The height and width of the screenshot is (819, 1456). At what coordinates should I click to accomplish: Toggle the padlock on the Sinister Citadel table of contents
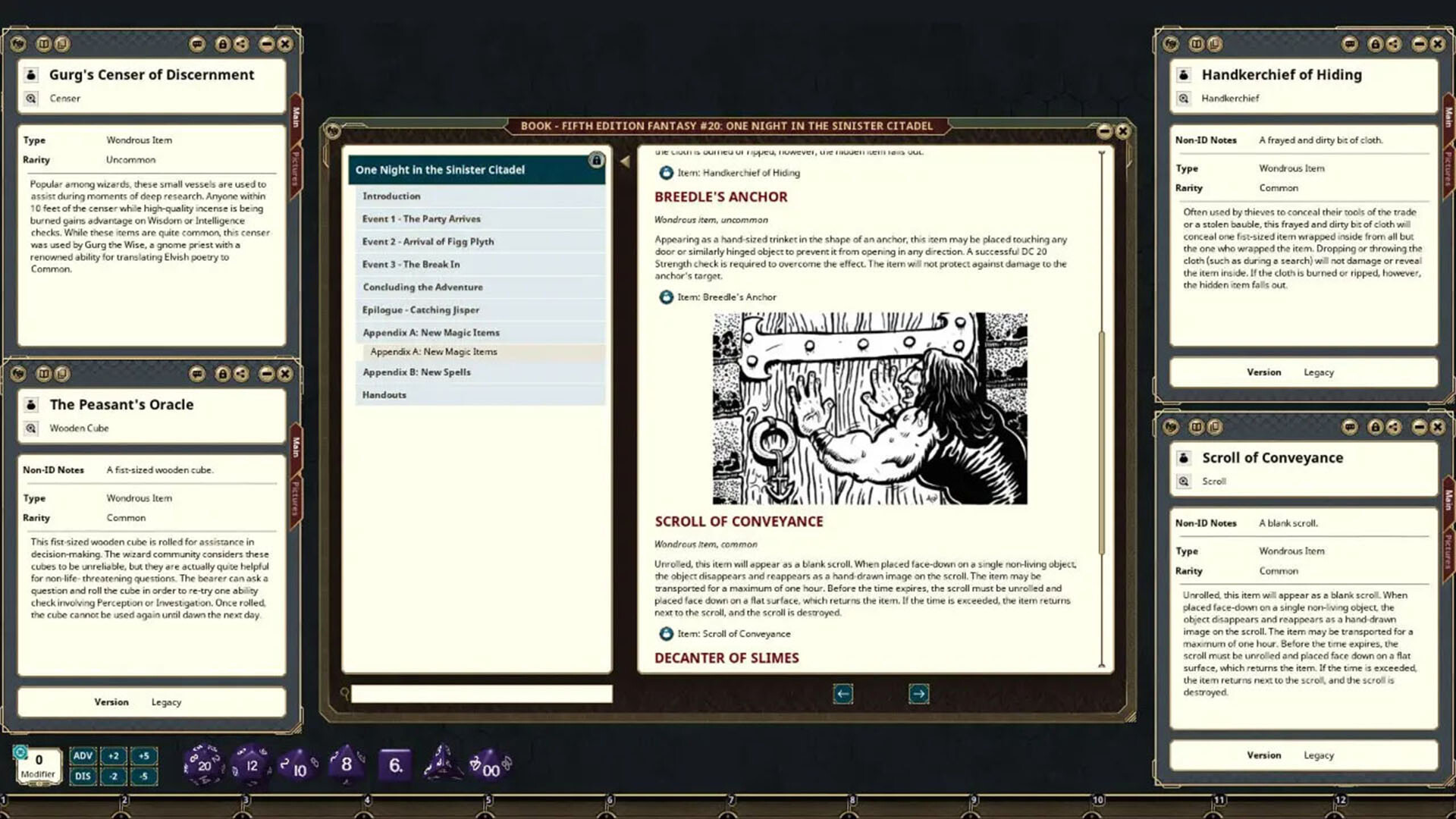pos(597,161)
